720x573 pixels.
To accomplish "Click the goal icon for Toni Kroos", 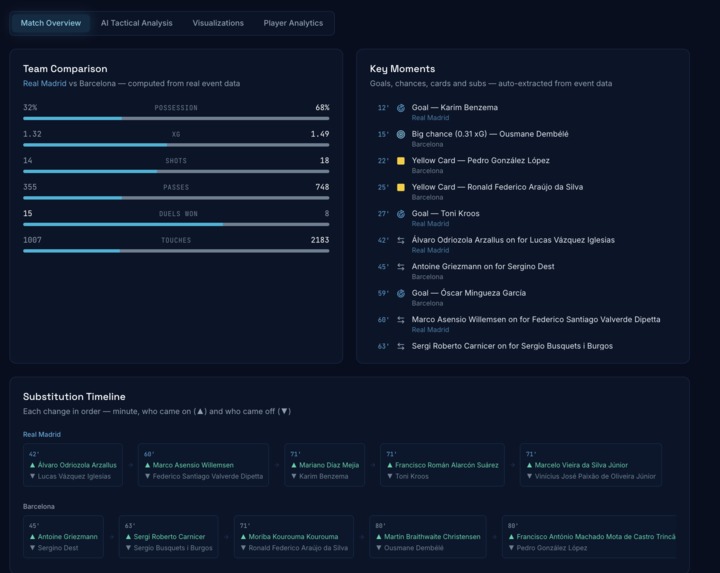I will [401, 214].
